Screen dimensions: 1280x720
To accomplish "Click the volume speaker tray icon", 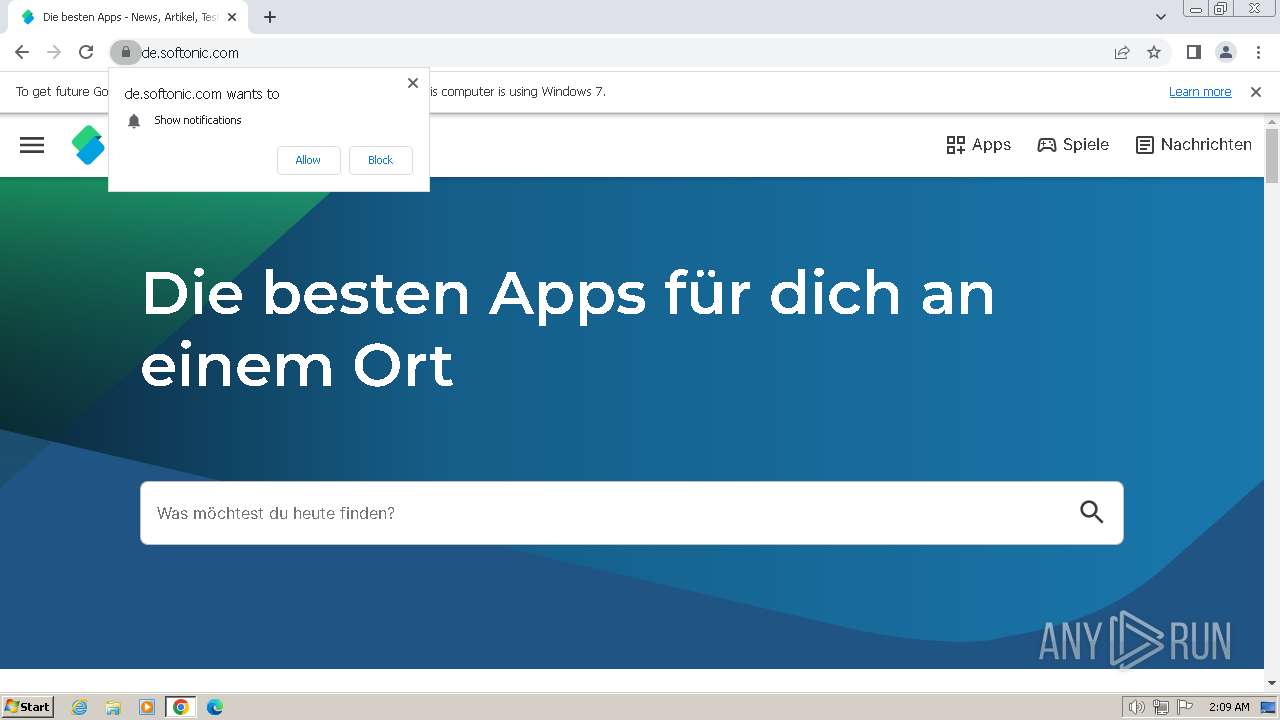I will point(1136,707).
